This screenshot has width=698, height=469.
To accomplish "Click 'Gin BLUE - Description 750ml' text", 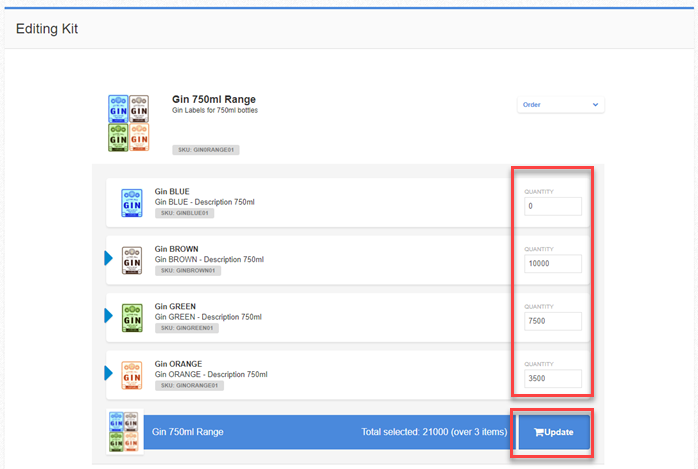I will click(x=205, y=202).
